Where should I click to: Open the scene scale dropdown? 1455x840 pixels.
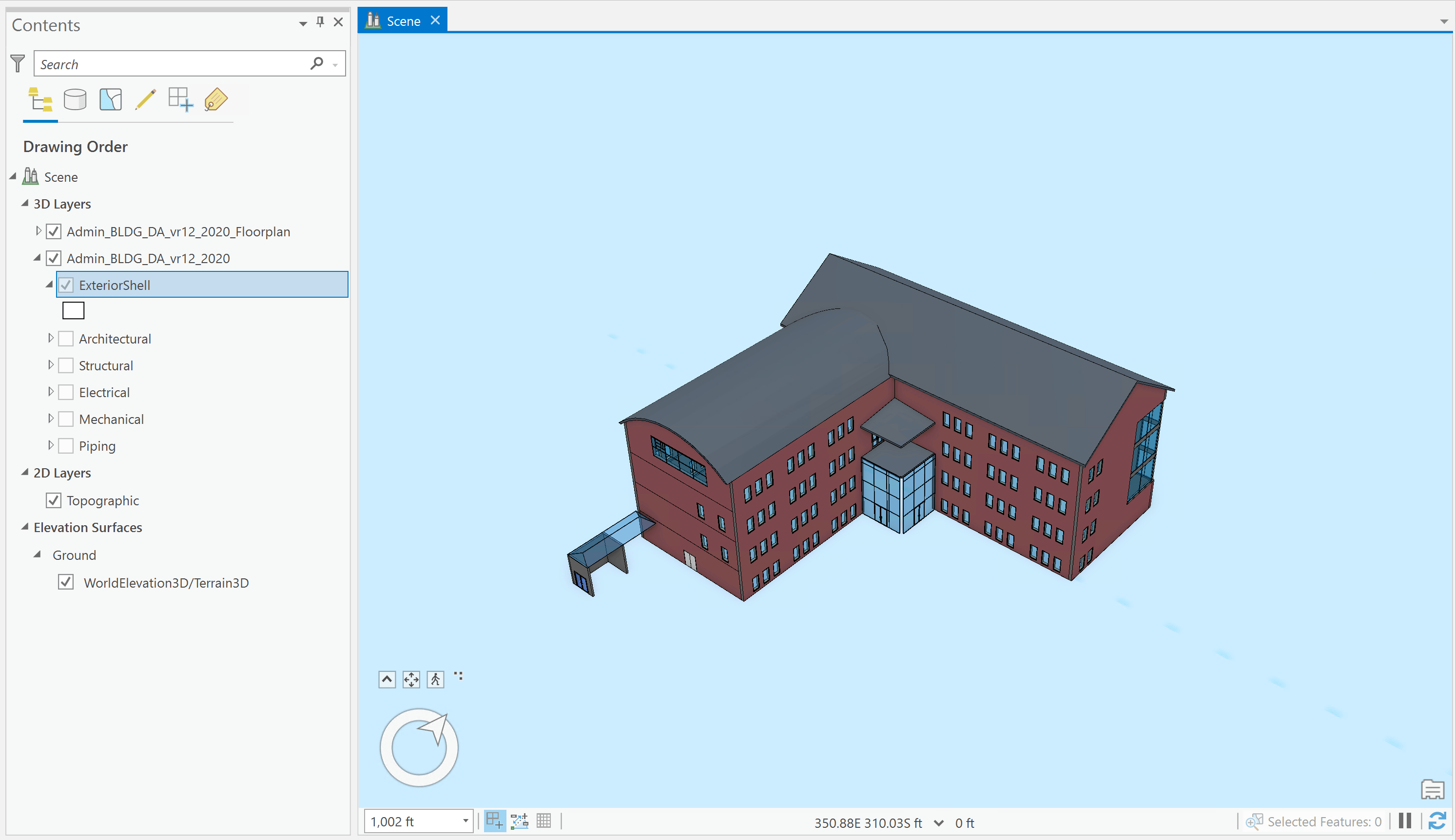pyautogui.click(x=465, y=821)
